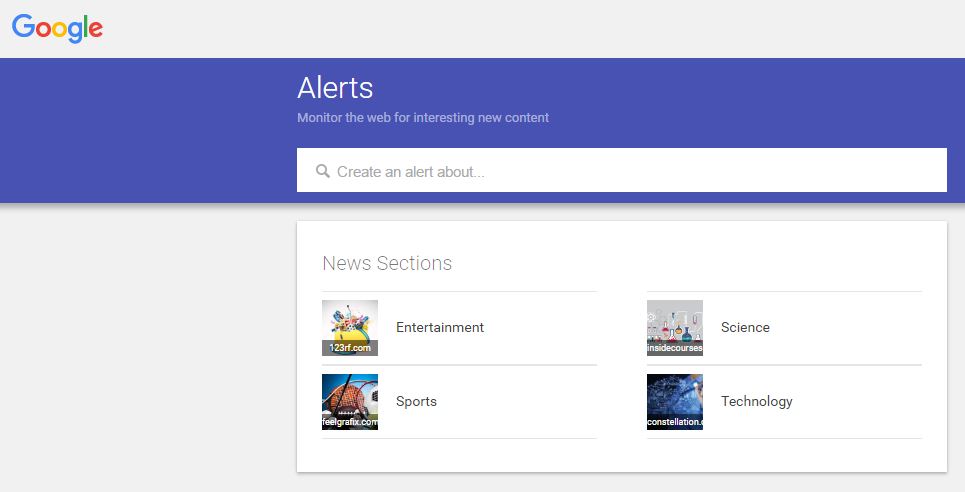Click the Sports thumbnail image

(349, 395)
